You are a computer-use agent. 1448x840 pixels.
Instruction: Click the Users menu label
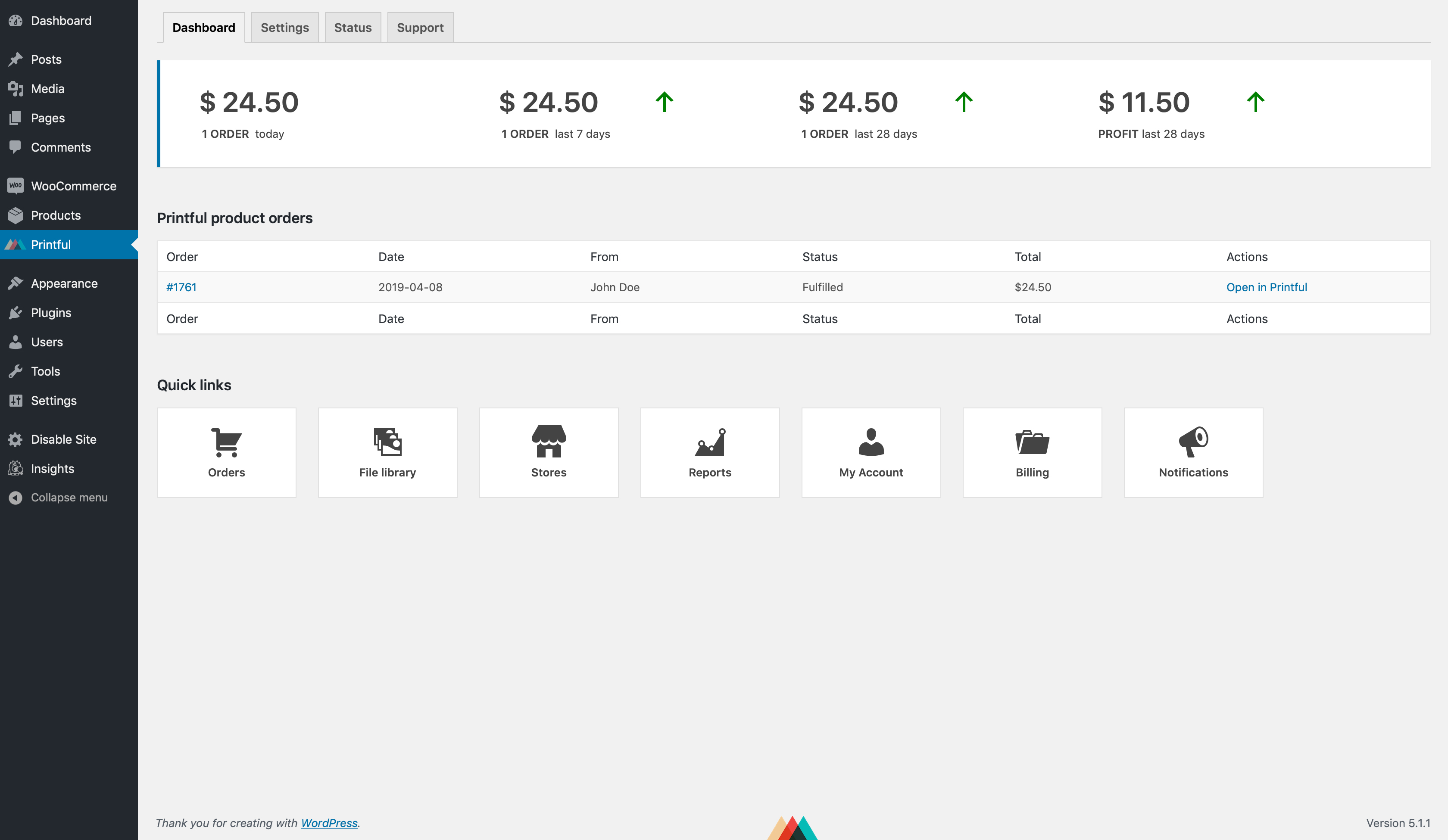tap(47, 342)
